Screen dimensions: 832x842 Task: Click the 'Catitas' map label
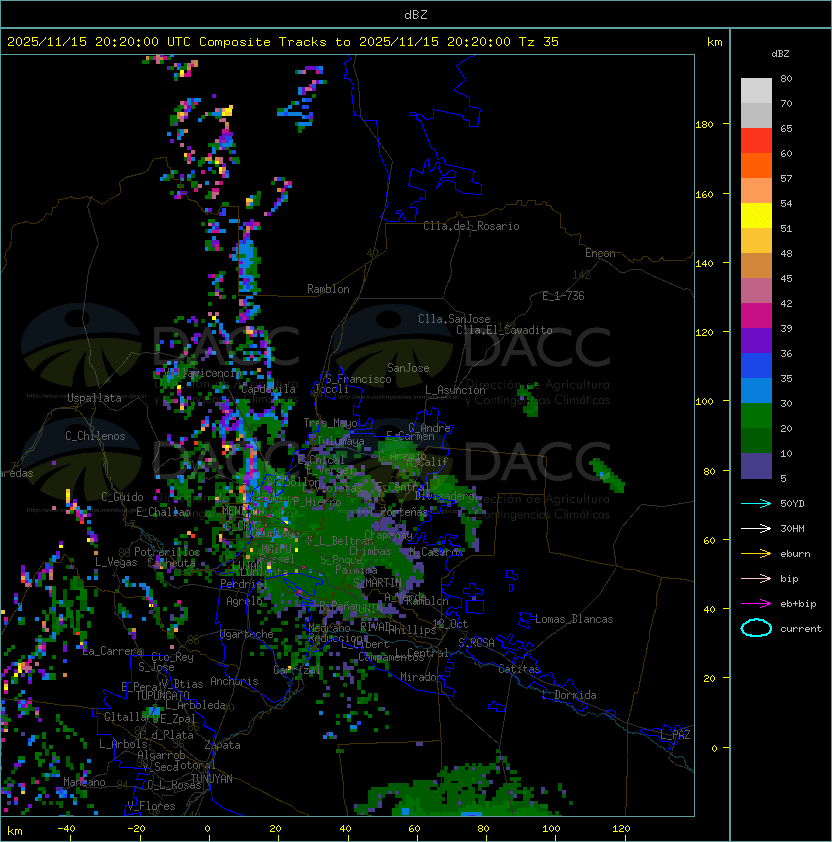click(x=519, y=669)
